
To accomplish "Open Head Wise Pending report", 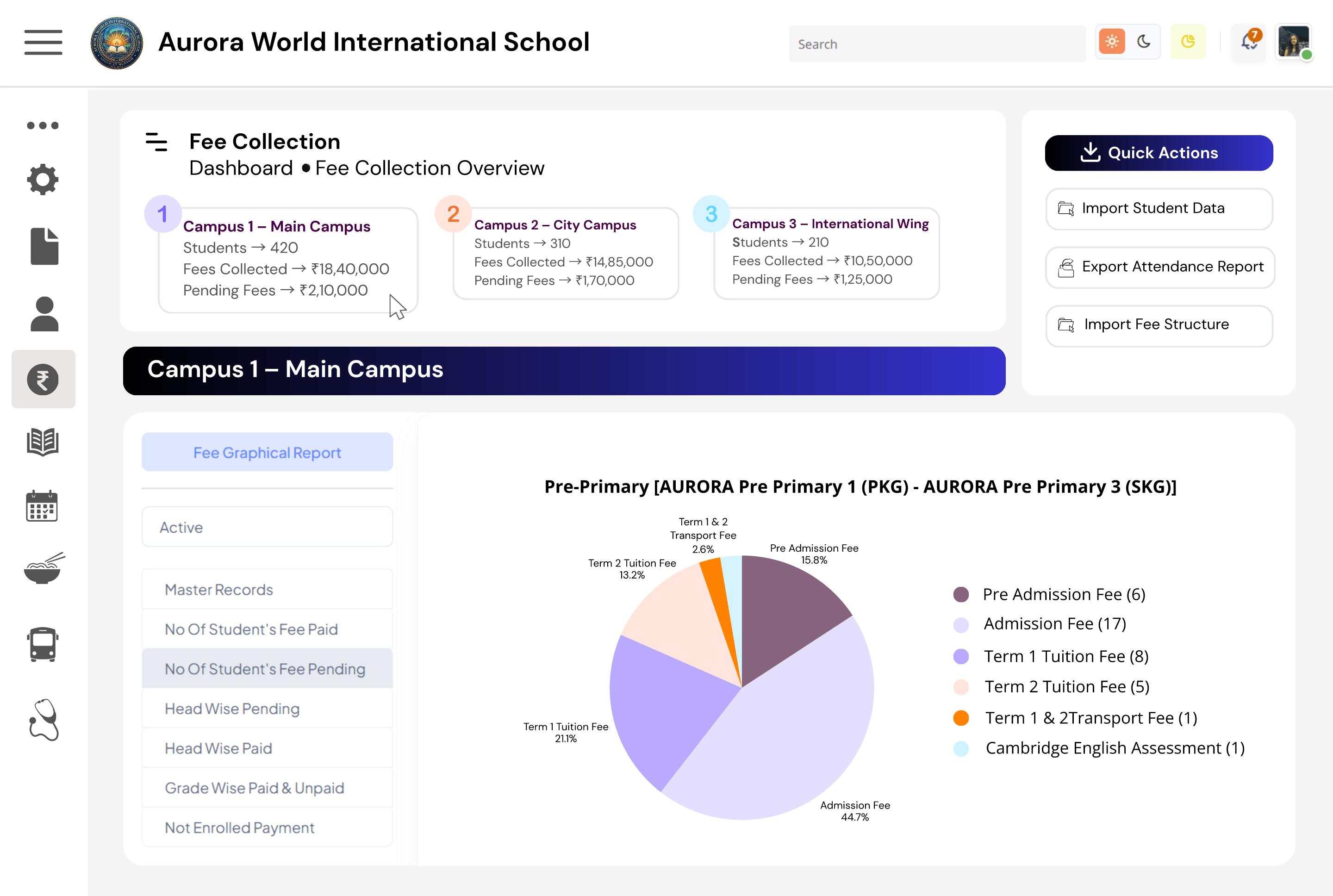I will (x=267, y=709).
